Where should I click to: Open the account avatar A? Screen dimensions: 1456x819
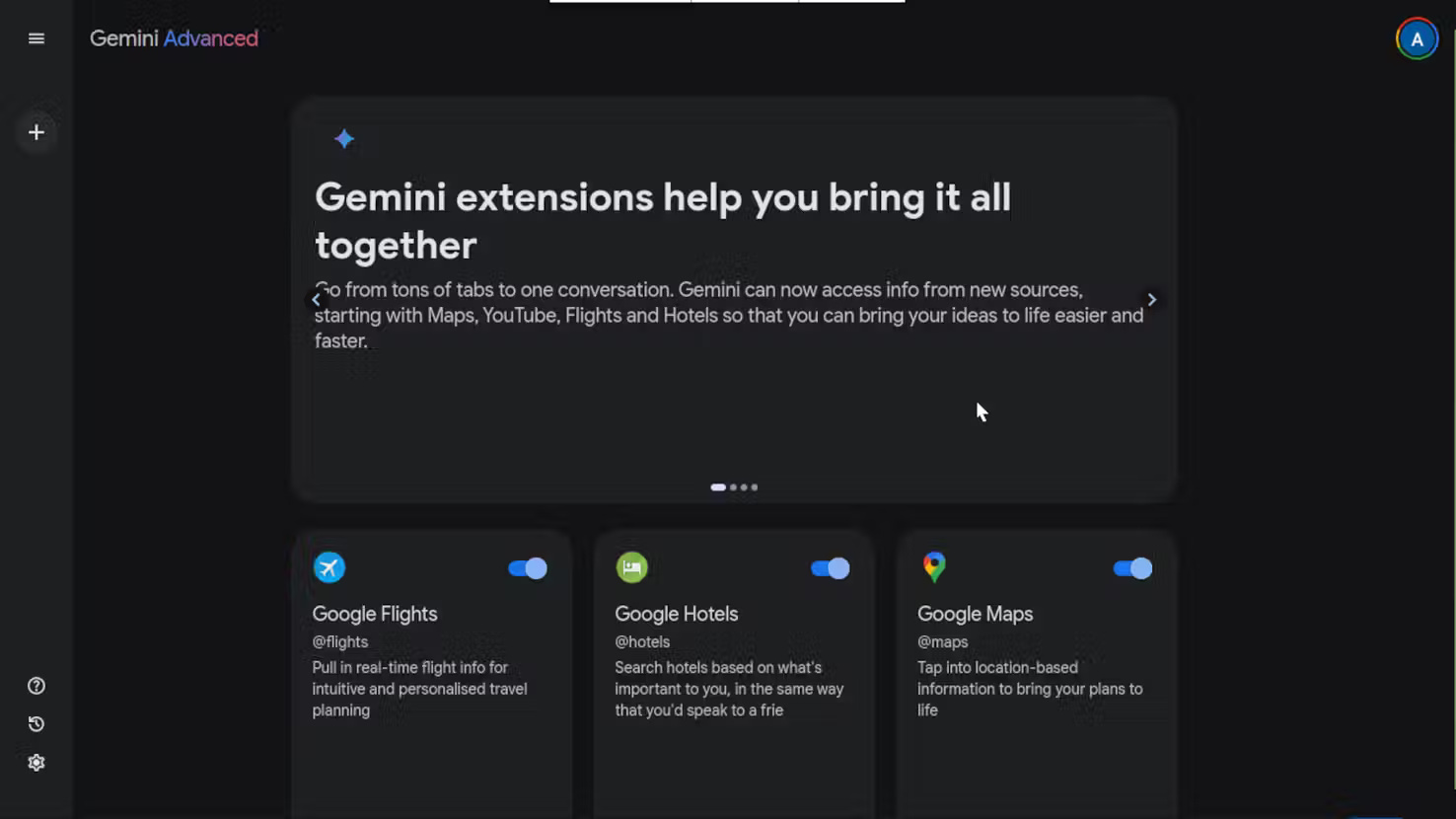[x=1417, y=39]
